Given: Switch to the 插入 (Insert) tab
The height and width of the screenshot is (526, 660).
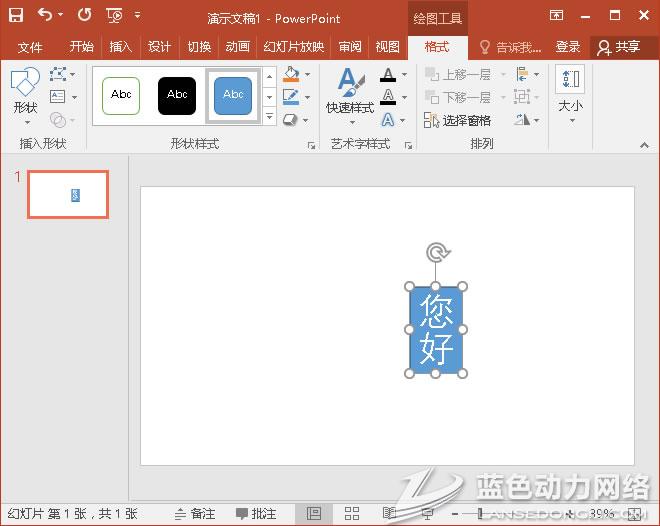Looking at the screenshot, I should pyautogui.click(x=120, y=47).
